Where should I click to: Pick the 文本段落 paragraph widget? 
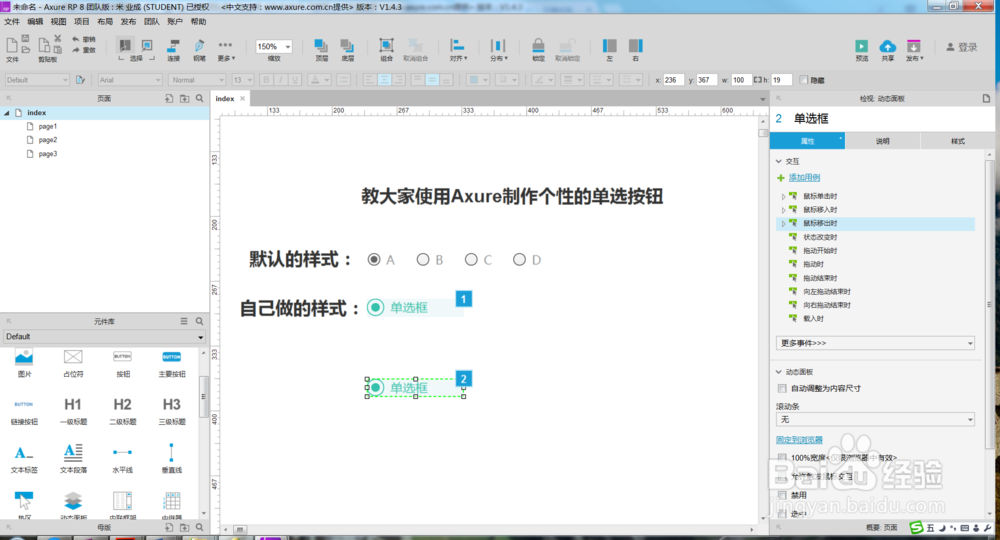click(73, 458)
